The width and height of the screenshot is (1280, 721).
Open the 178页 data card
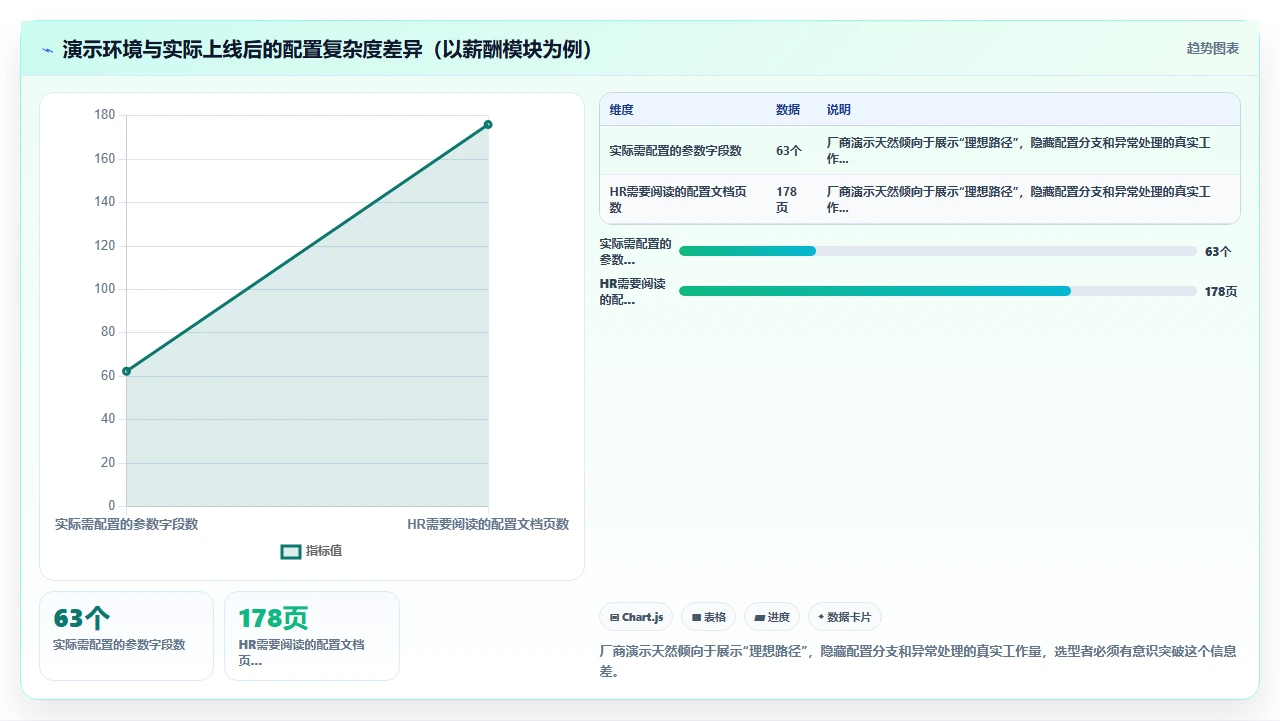click(312, 636)
